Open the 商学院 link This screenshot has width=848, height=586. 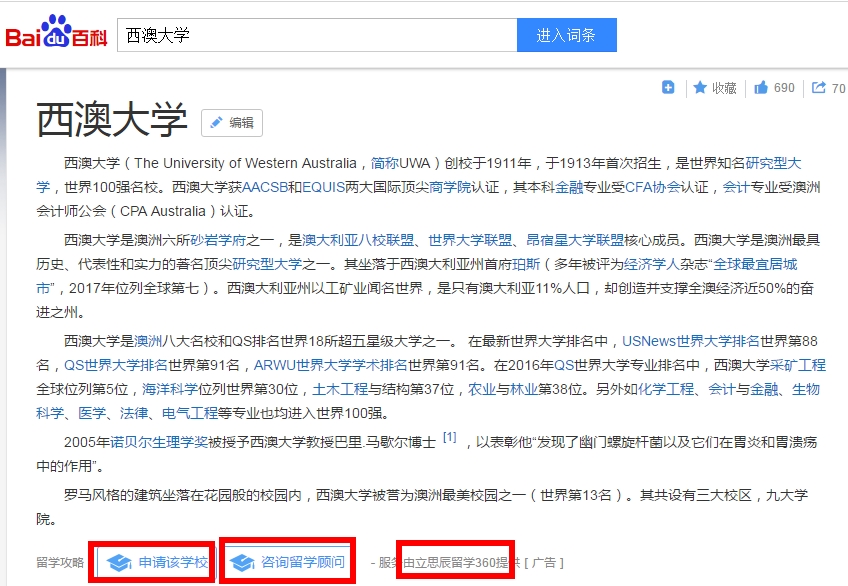450,187
